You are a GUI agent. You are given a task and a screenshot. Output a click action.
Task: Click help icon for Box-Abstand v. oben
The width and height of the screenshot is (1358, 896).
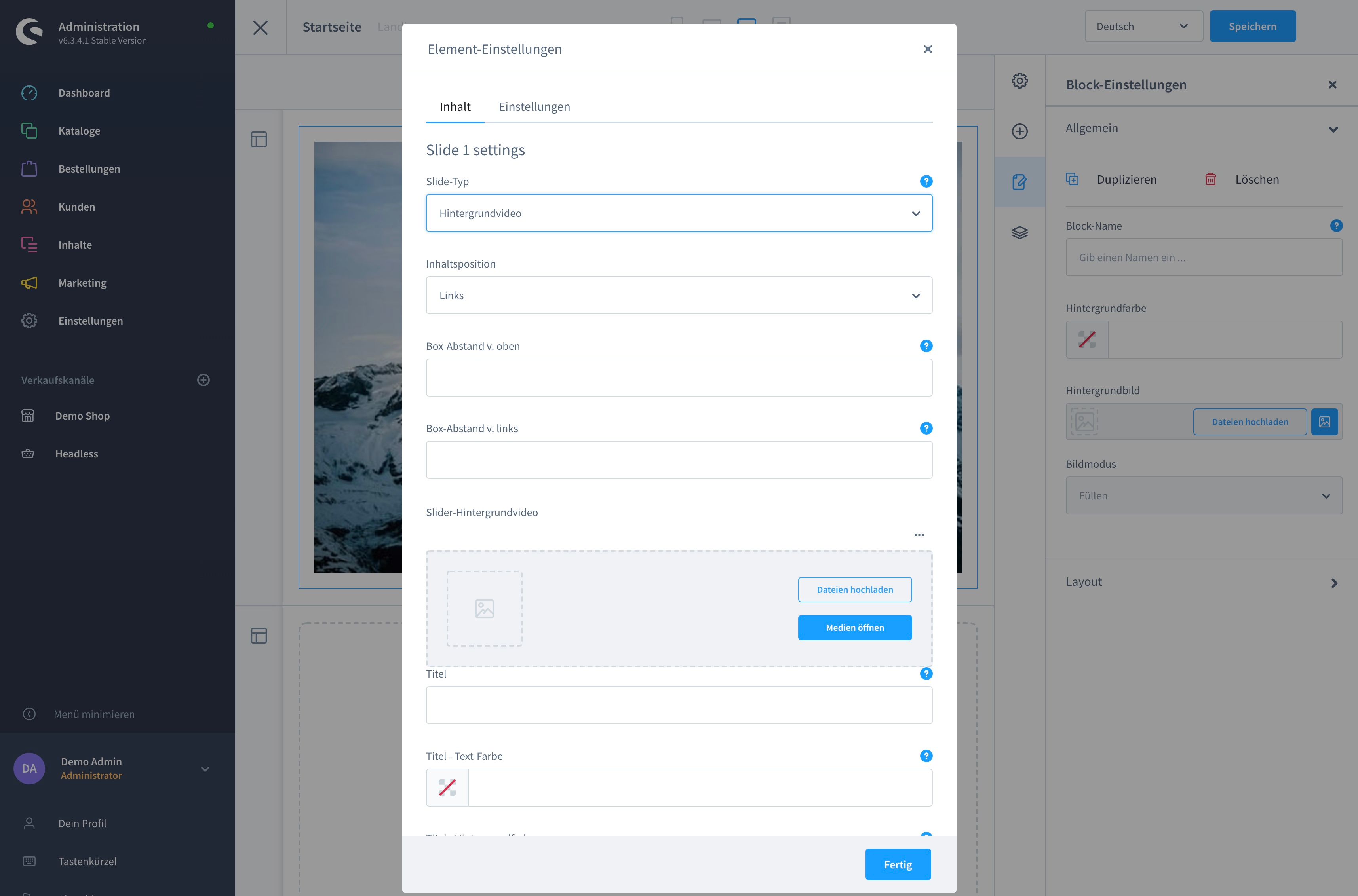(926, 346)
